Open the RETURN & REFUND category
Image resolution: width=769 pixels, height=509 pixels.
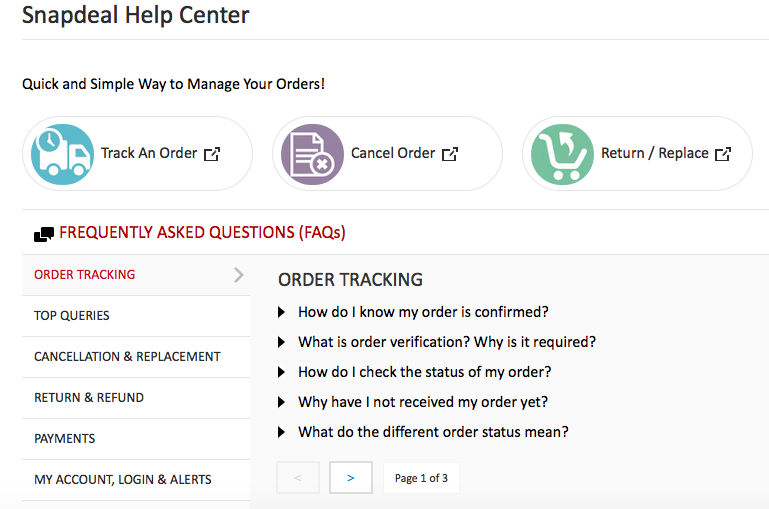point(136,398)
